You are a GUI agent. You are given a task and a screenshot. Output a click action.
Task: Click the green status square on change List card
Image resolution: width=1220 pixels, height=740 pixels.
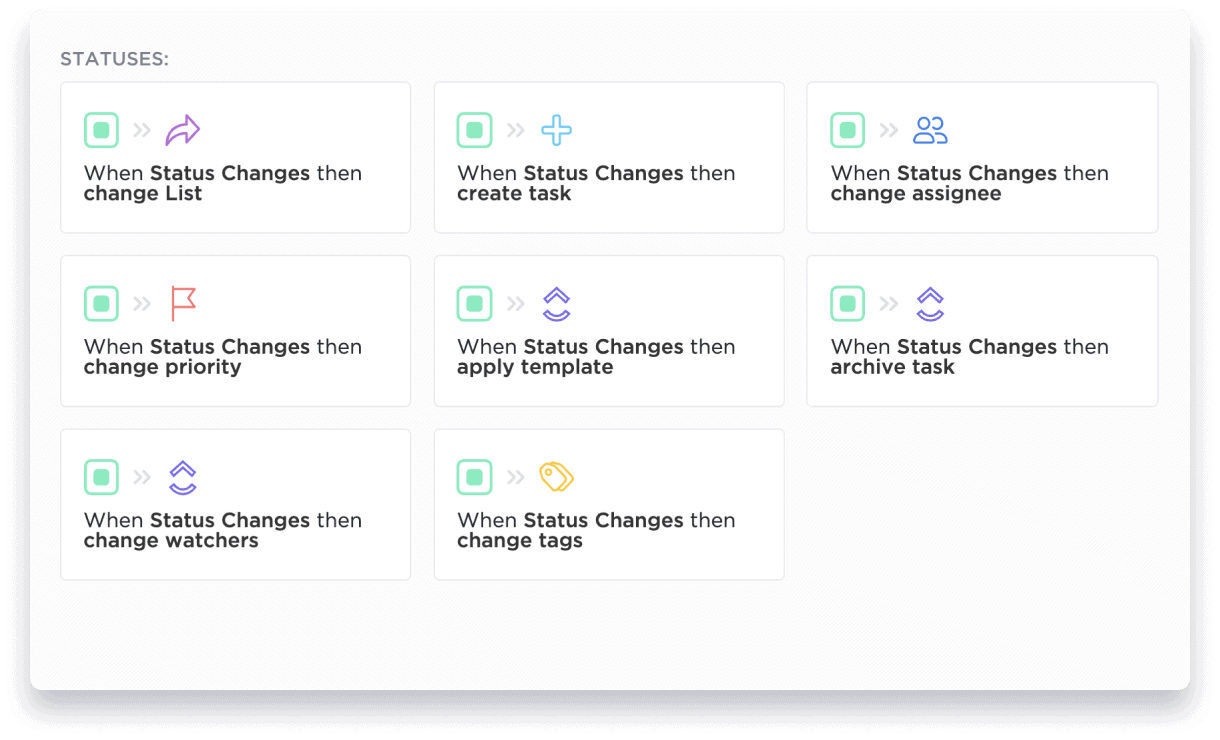pos(101,129)
